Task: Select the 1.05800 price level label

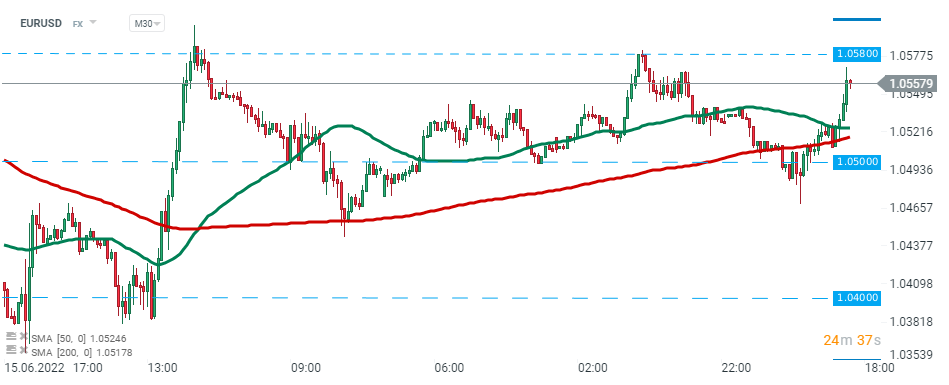Action: point(858,54)
